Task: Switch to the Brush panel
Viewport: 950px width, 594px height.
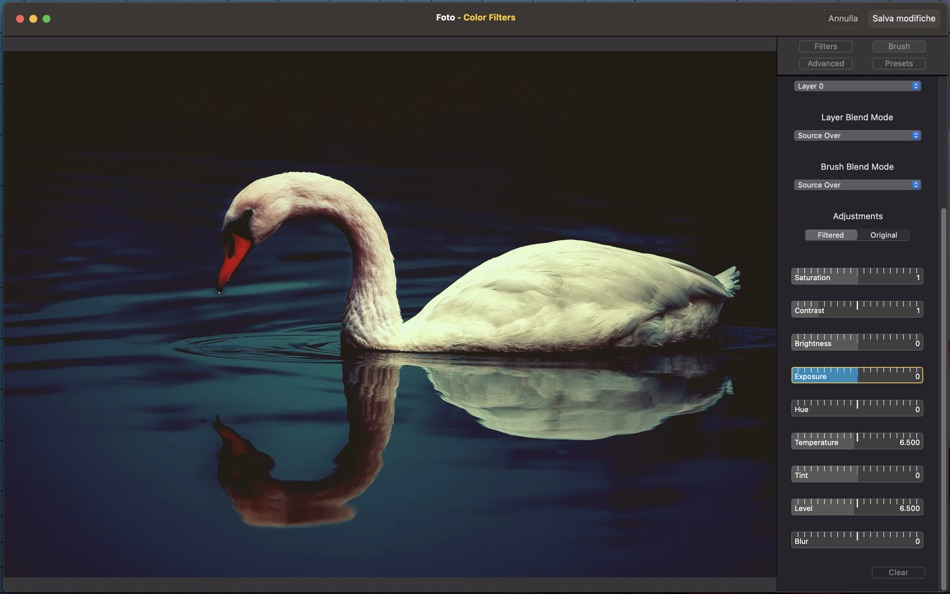Action: [897, 46]
